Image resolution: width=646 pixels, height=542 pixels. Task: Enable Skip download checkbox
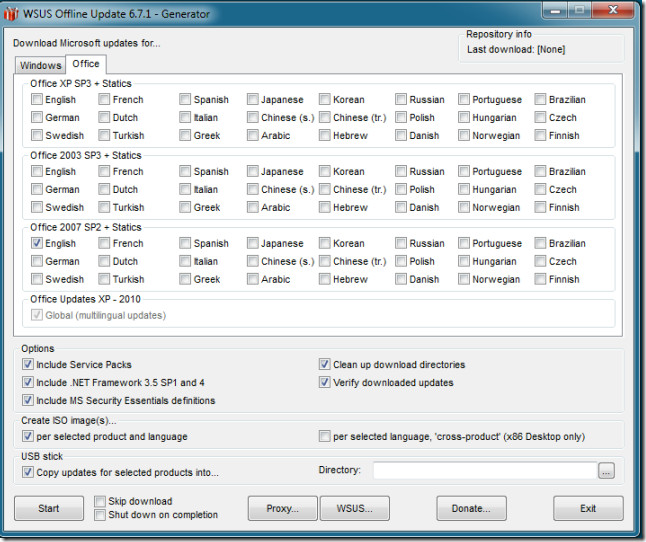pyautogui.click(x=100, y=501)
